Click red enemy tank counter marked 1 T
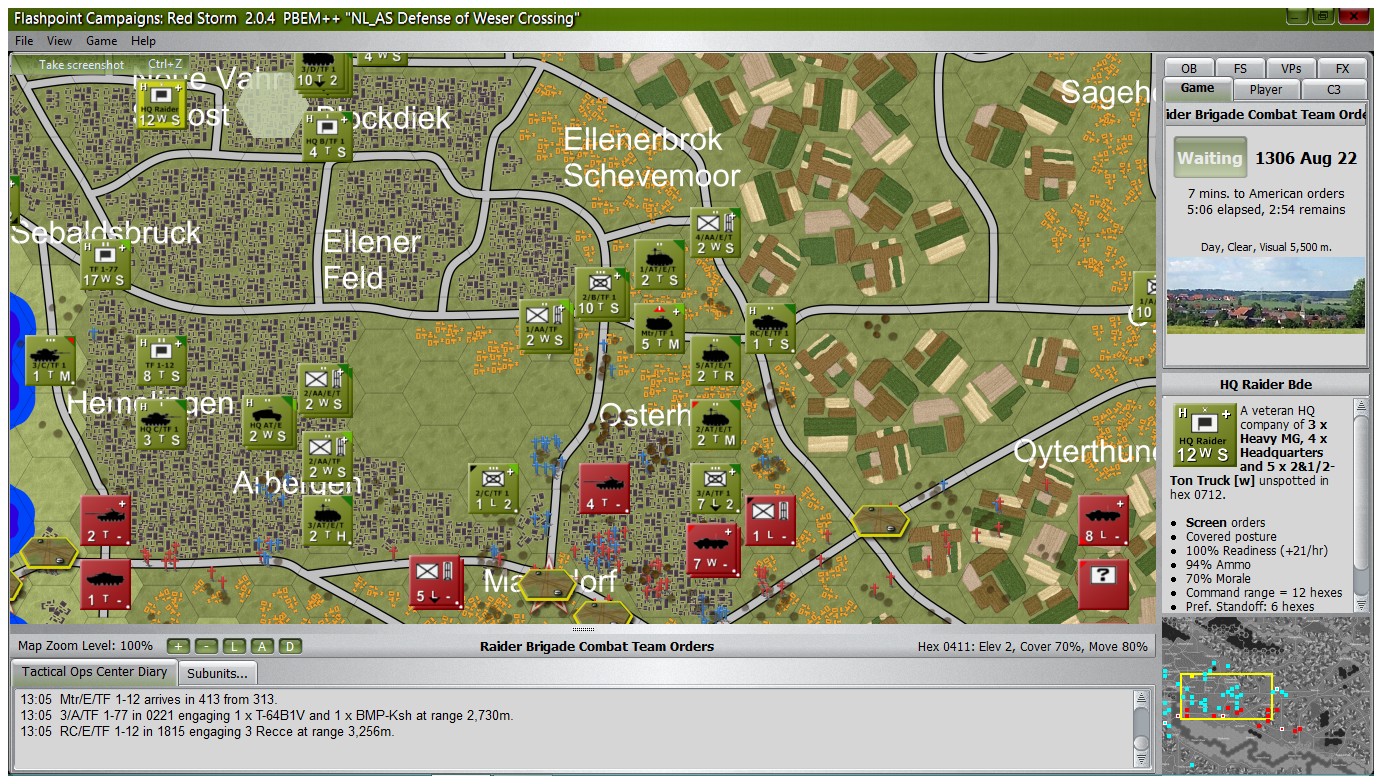1382x784 pixels. click(x=105, y=584)
